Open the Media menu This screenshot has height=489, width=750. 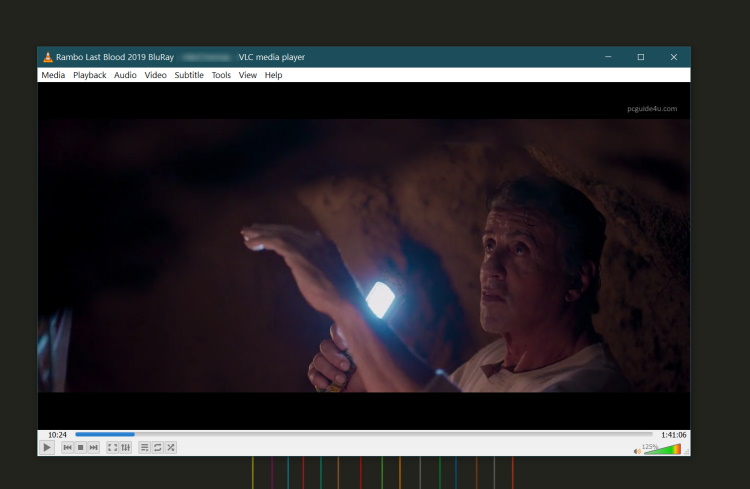click(x=53, y=75)
